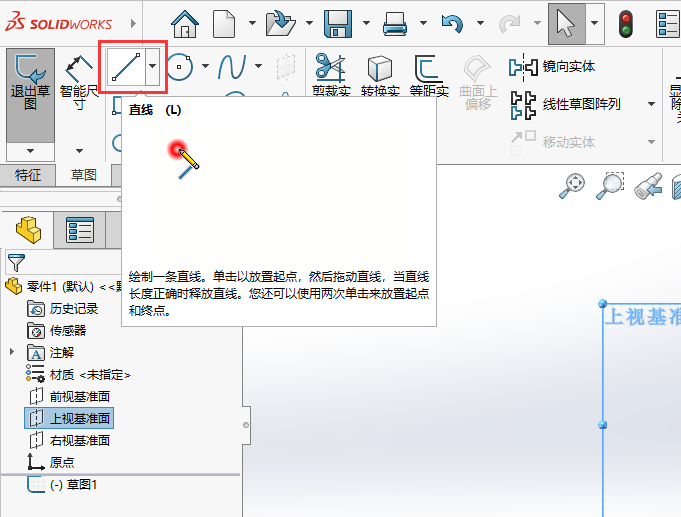Image resolution: width=681 pixels, height=517 pixels.
Task: Click the plane edge midpoint handle in viewport
Action: tap(603, 425)
